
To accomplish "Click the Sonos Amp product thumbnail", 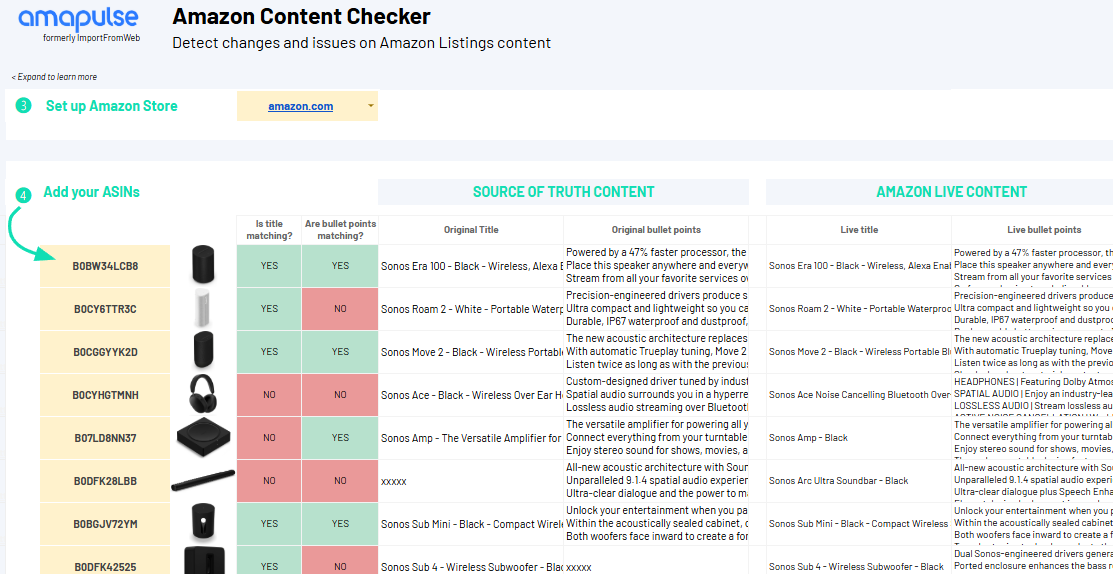I will (x=203, y=438).
